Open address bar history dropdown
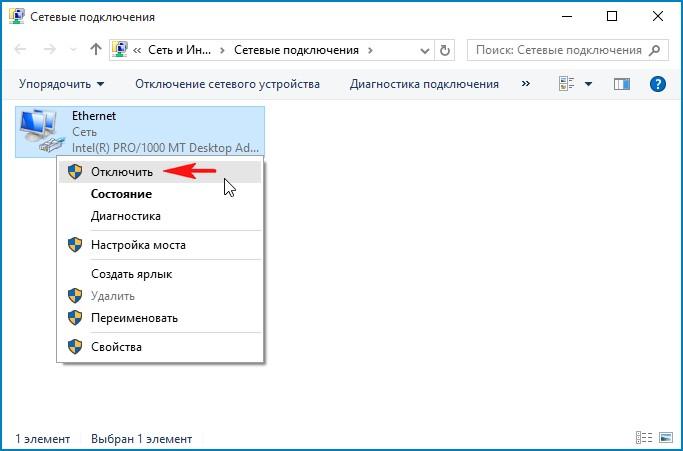Screen dimensions: 683x451 425,51
